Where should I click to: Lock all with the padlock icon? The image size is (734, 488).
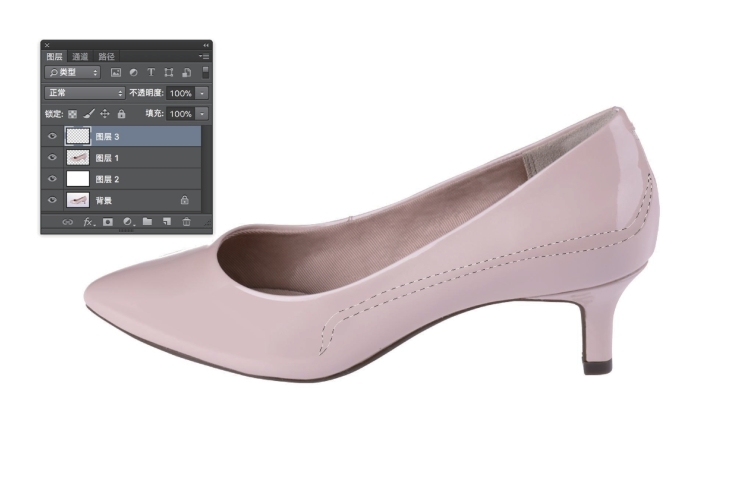[121, 114]
